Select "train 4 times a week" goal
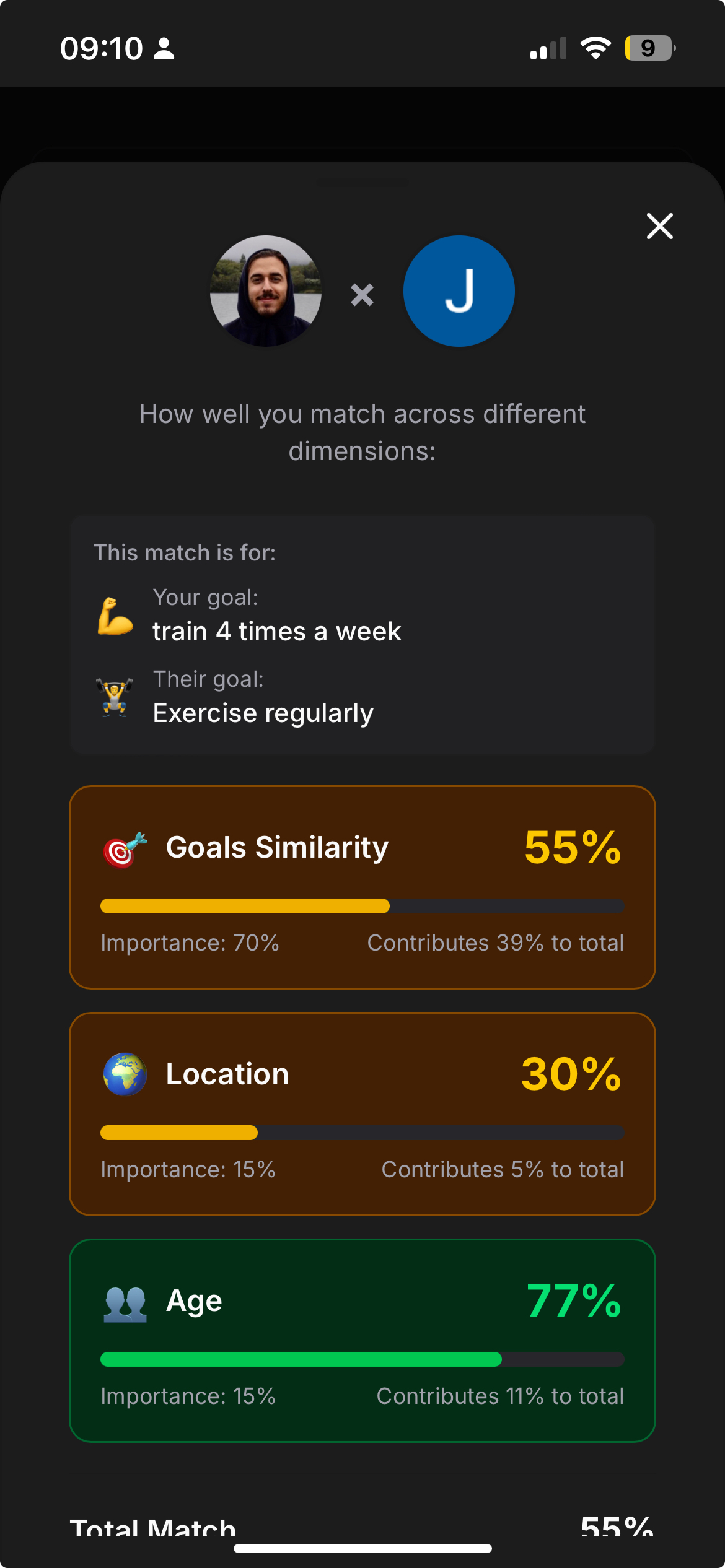The image size is (725, 1568). point(276,632)
